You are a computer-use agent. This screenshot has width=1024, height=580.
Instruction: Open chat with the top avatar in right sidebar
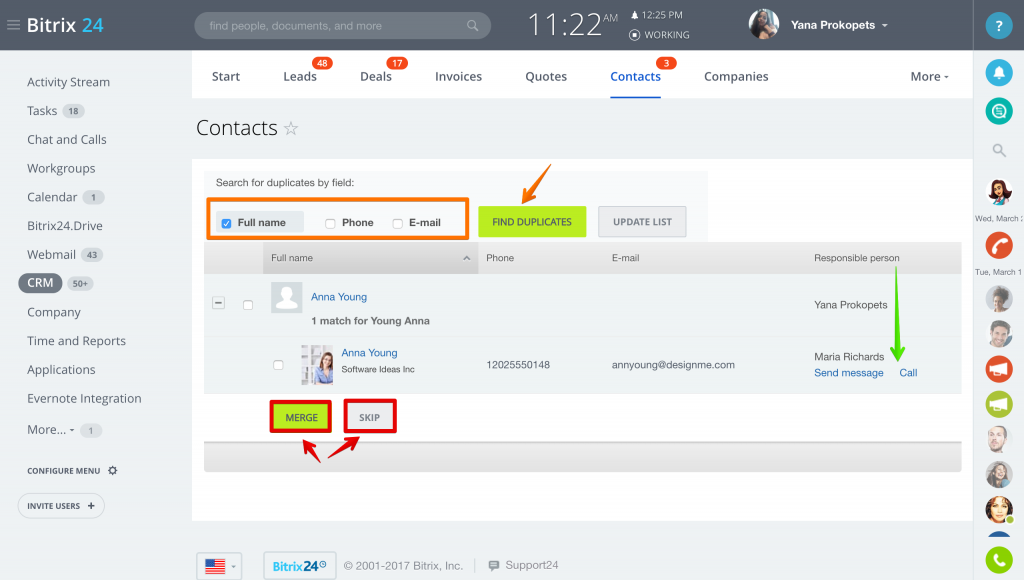[999, 192]
